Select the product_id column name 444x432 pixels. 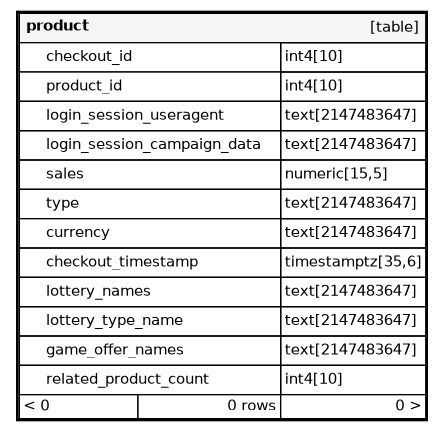coord(84,86)
